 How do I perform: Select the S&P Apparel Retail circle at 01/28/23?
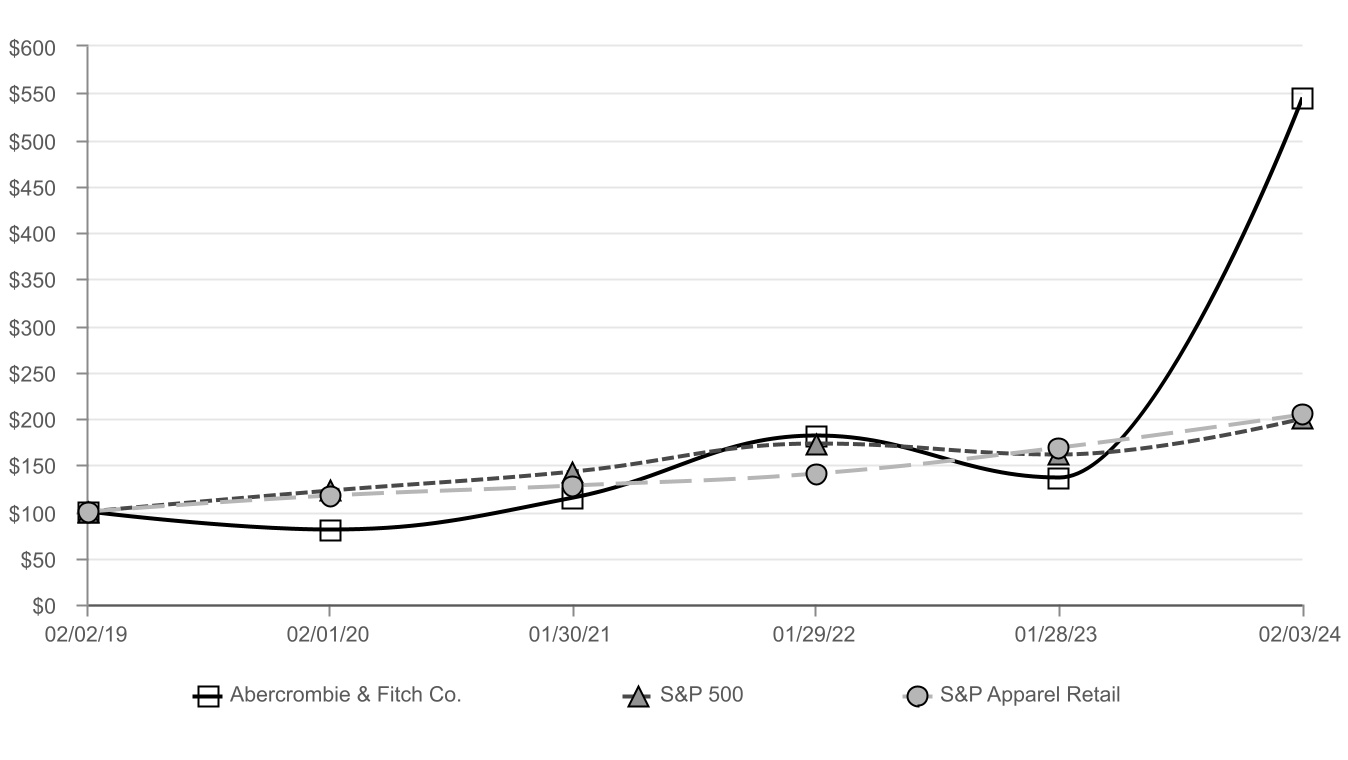[1058, 448]
